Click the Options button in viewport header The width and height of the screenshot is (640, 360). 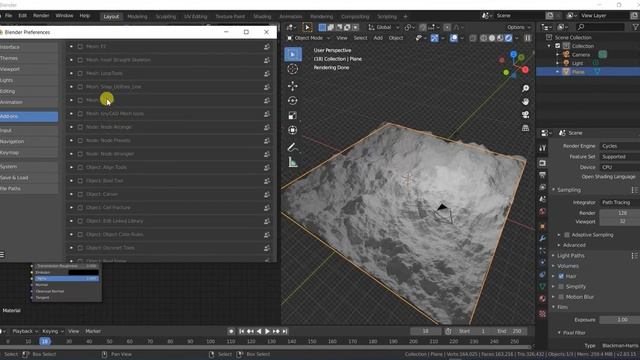point(518,27)
